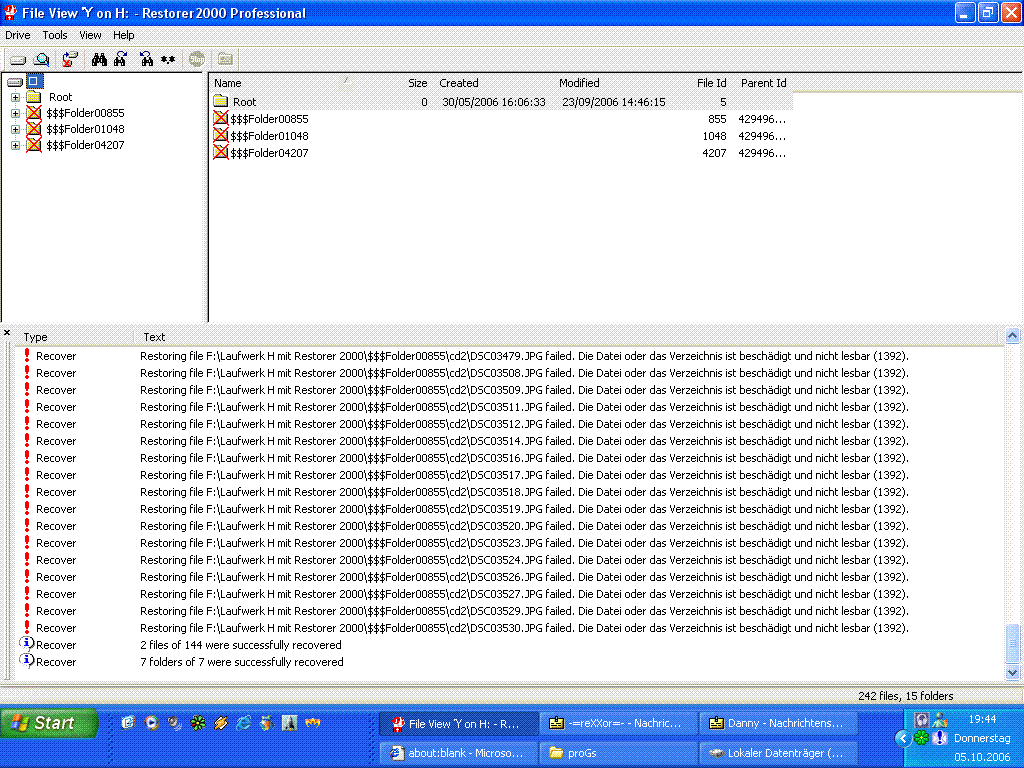This screenshot has width=1024, height=768.
Task: Launch ICQ flower icon in quick launch
Action: (x=198, y=723)
